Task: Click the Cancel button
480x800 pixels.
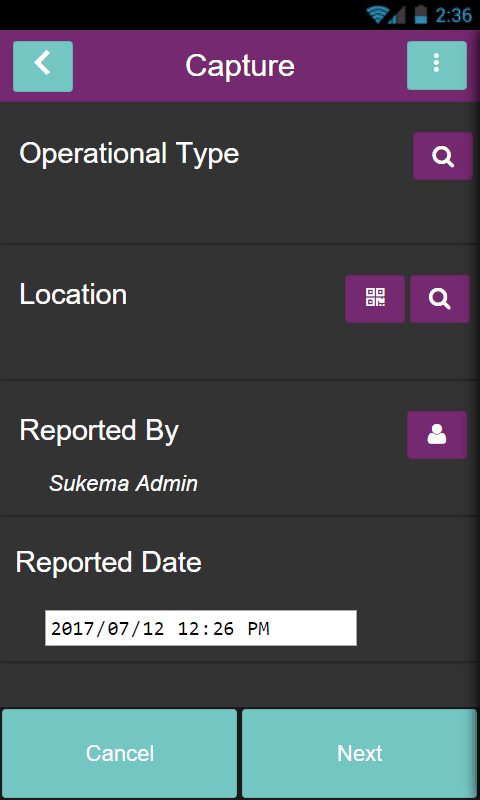Action: coord(120,753)
